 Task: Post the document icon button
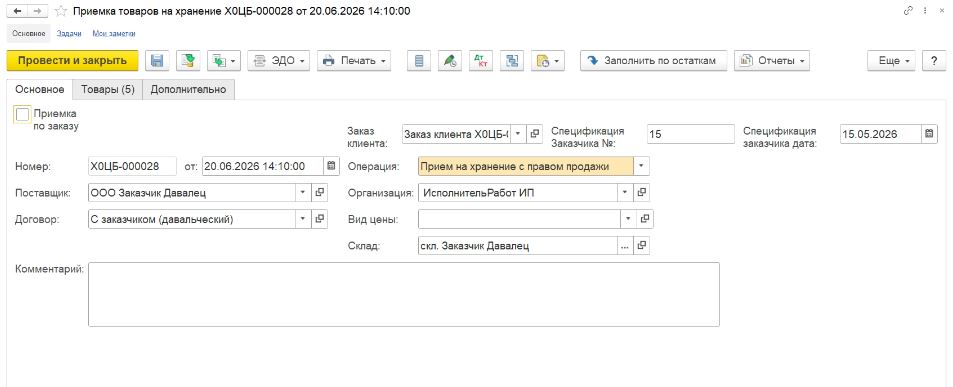click(x=188, y=61)
